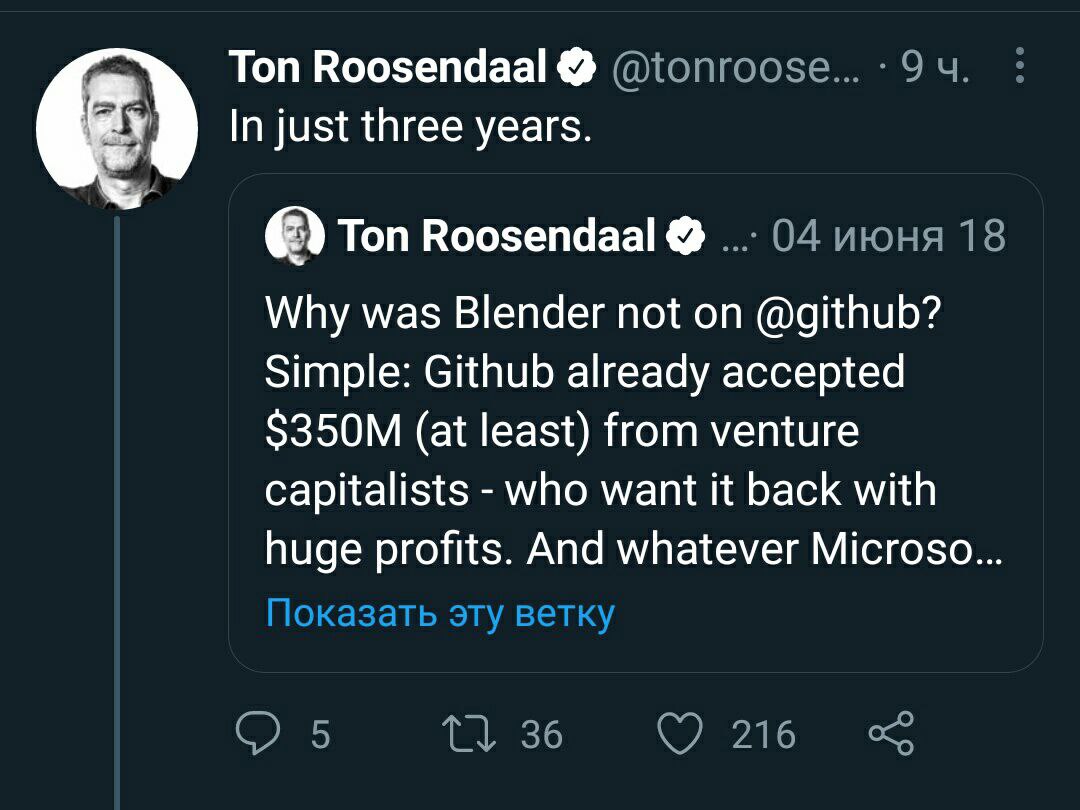
Task: Open quoted tweet about Blender and @github
Action: [635, 423]
